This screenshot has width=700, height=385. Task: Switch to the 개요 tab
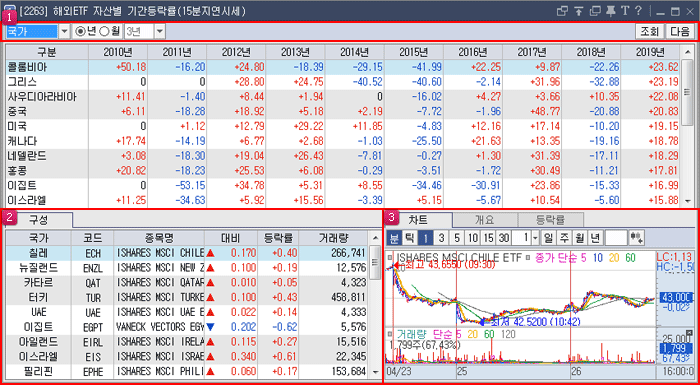point(485,220)
